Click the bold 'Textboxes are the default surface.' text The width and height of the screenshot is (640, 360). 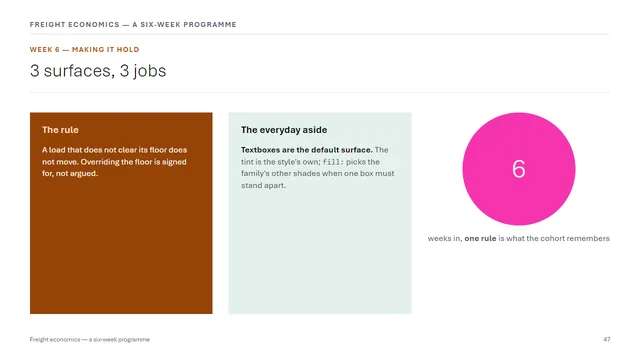[307, 150]
